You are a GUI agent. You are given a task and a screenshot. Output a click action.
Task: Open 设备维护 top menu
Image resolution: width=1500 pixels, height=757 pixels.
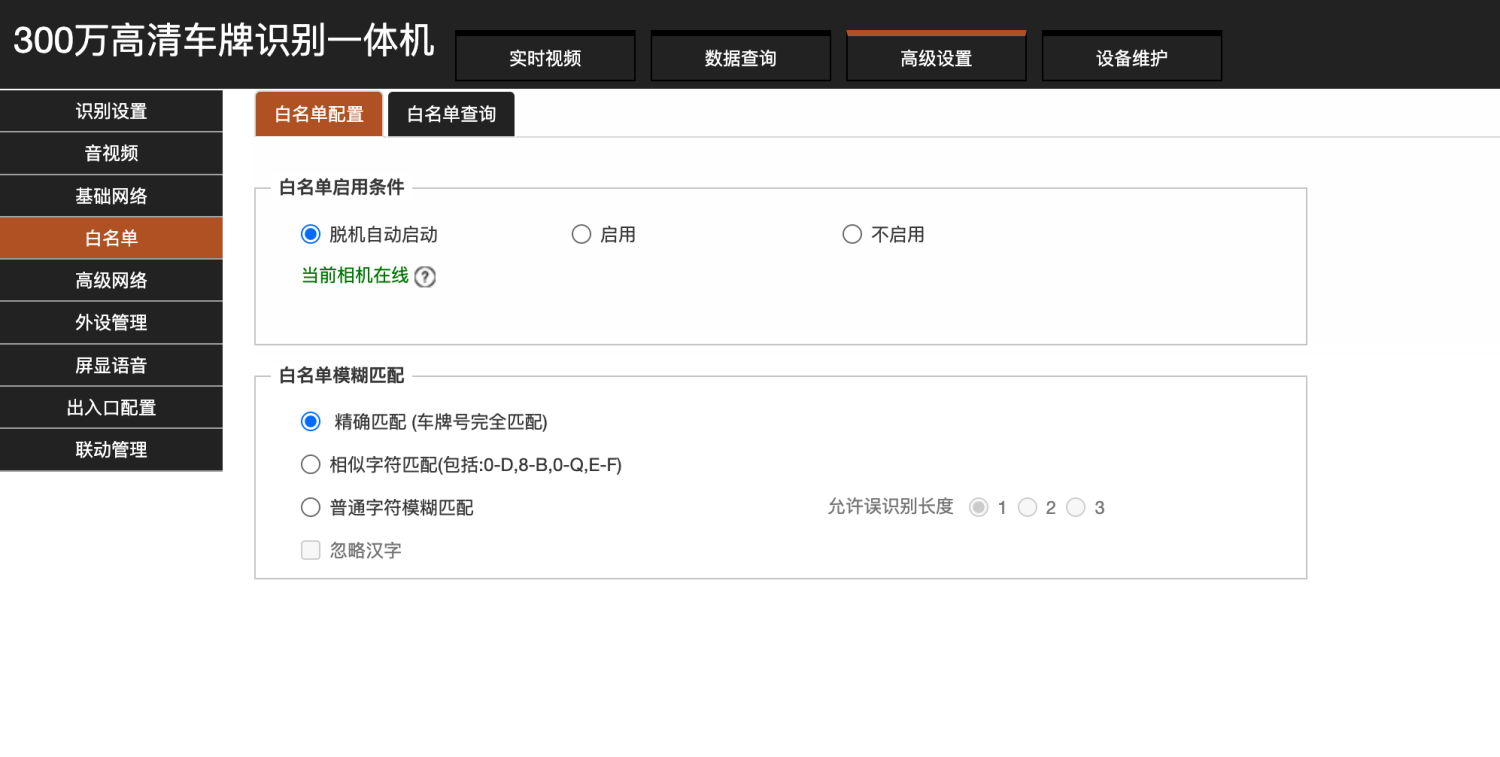tap(1131, 58)
